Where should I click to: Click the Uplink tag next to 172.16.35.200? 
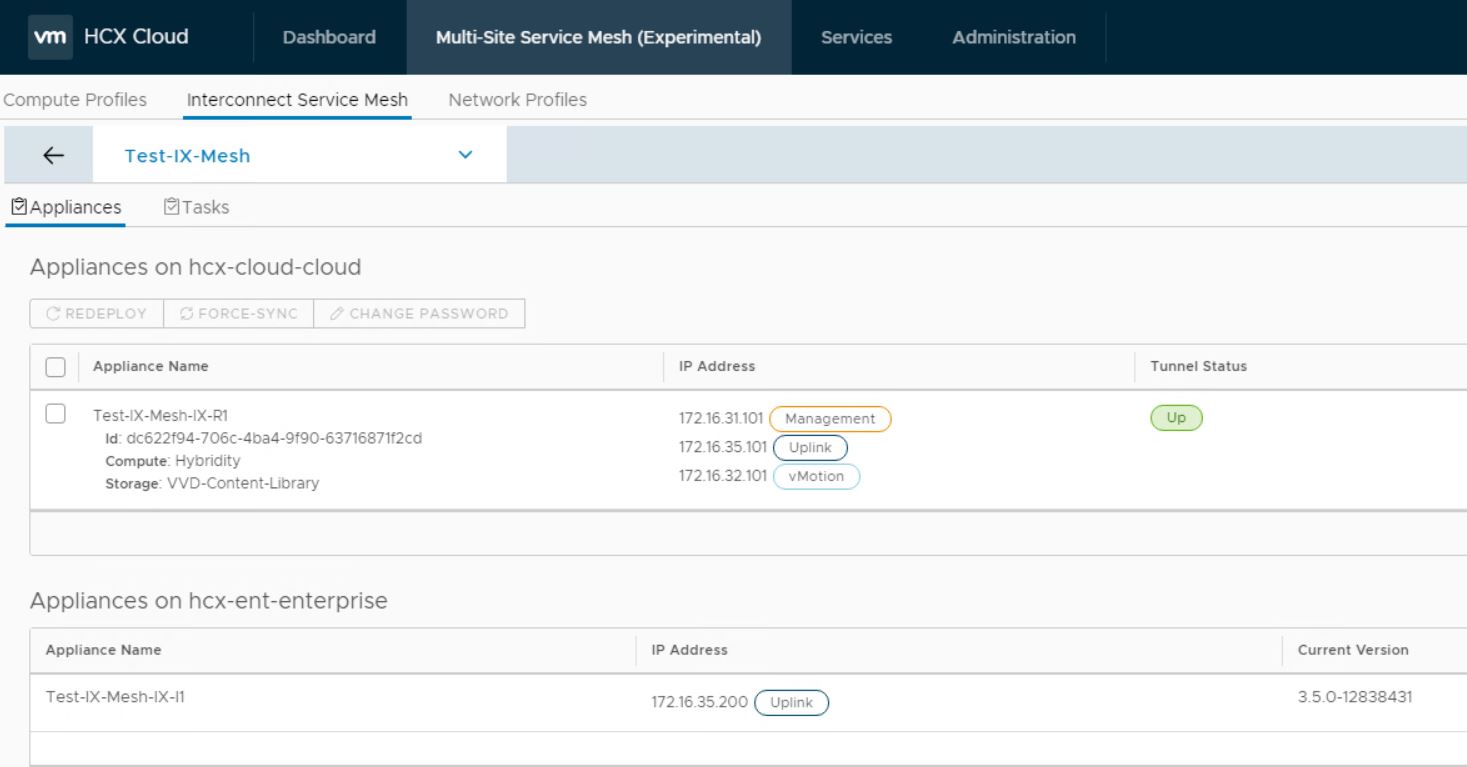[x=792, y=703]
